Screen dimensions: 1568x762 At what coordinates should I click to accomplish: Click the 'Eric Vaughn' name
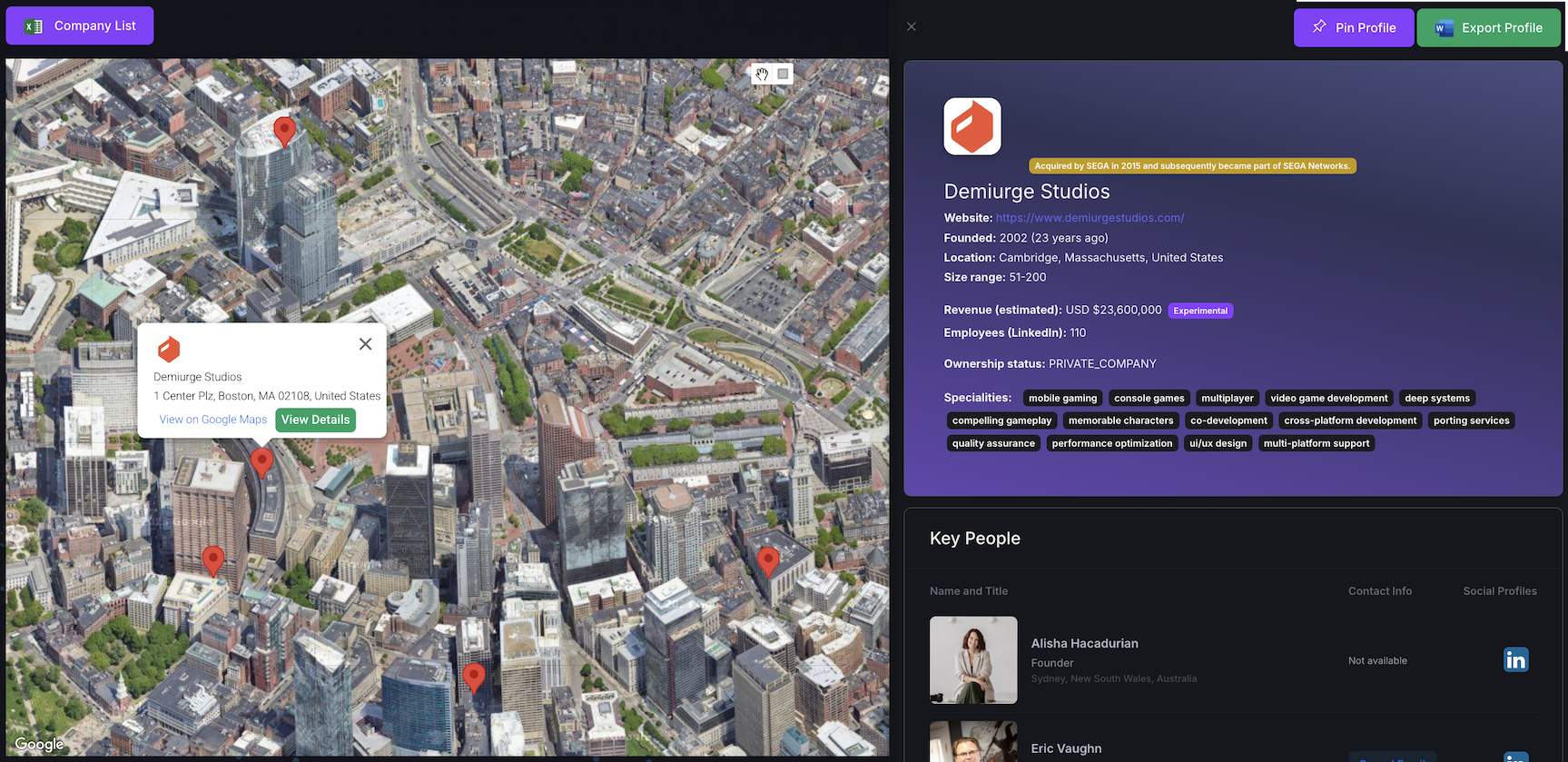click(1066, 748)
